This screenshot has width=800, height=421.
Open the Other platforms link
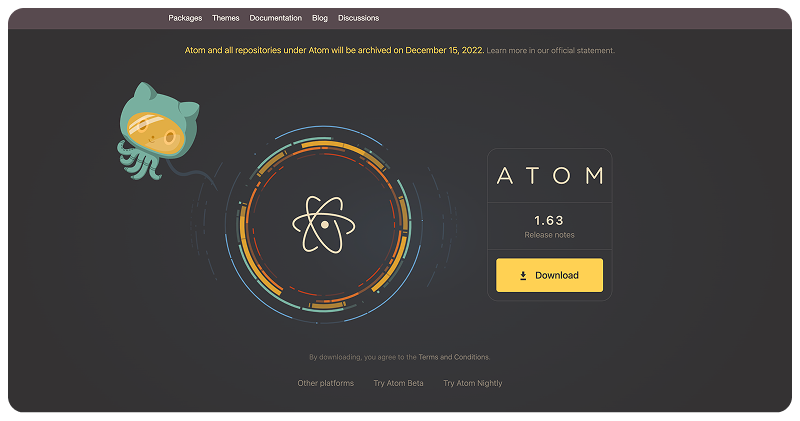click(x=326, y=383)
